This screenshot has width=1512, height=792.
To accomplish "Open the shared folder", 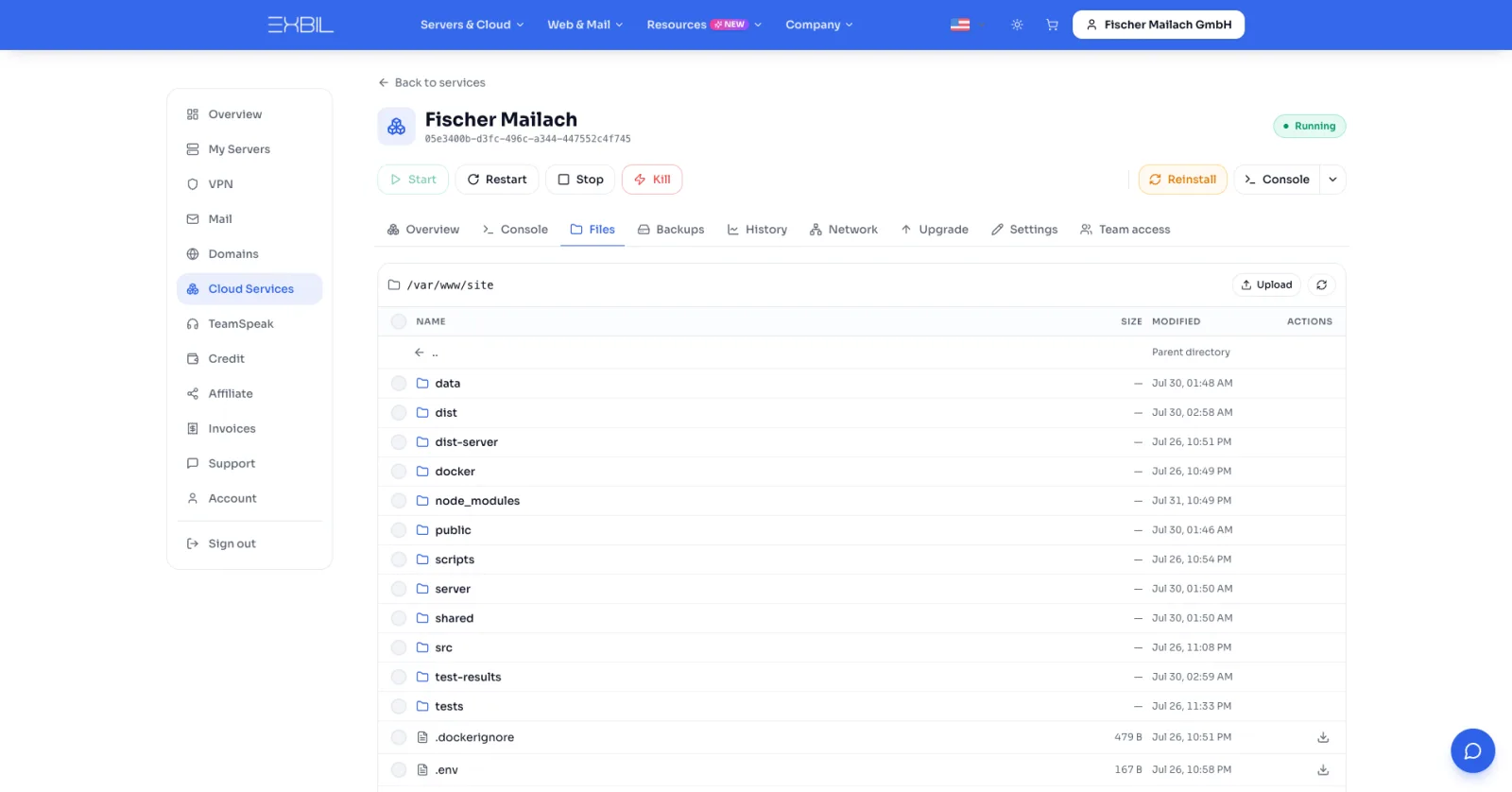I will coord(454,618).
